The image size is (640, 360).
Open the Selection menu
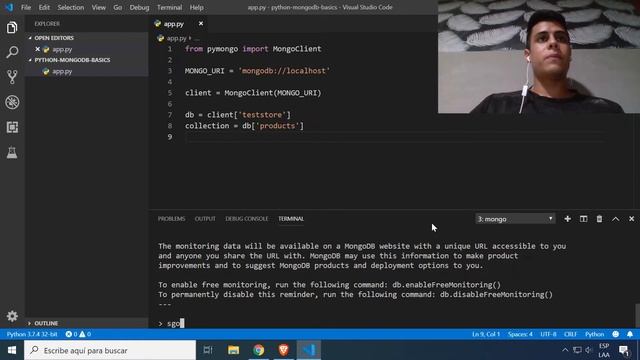pyautogui.click(x=70, y=7)
